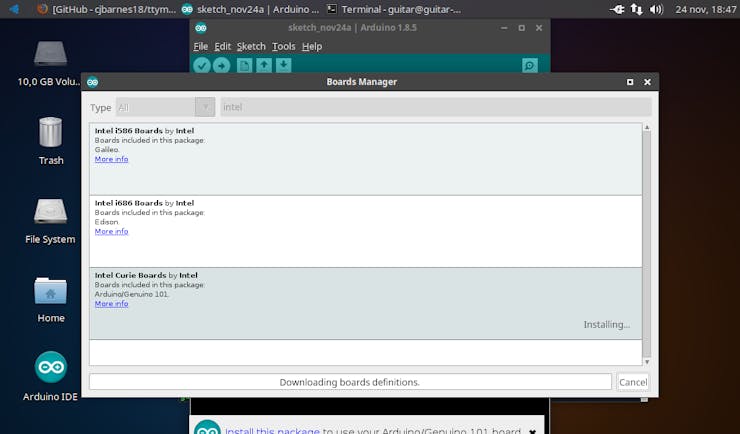The image size is (740, 434).
Task: Click the Install this package link
Action: pos(272,430)
